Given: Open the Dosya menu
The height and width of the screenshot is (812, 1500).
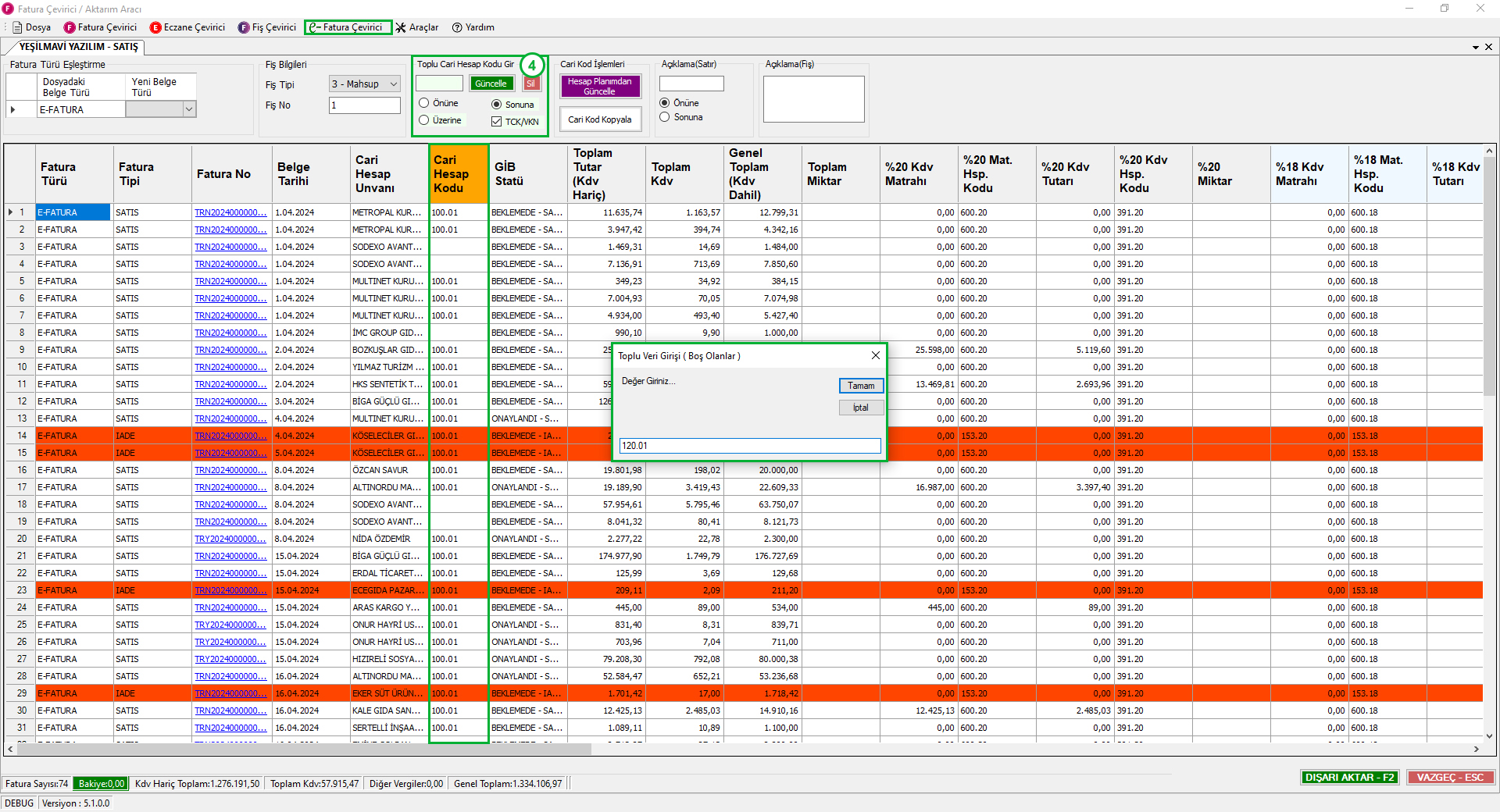Looking at the screenshot, I should [x=32, y=27].
